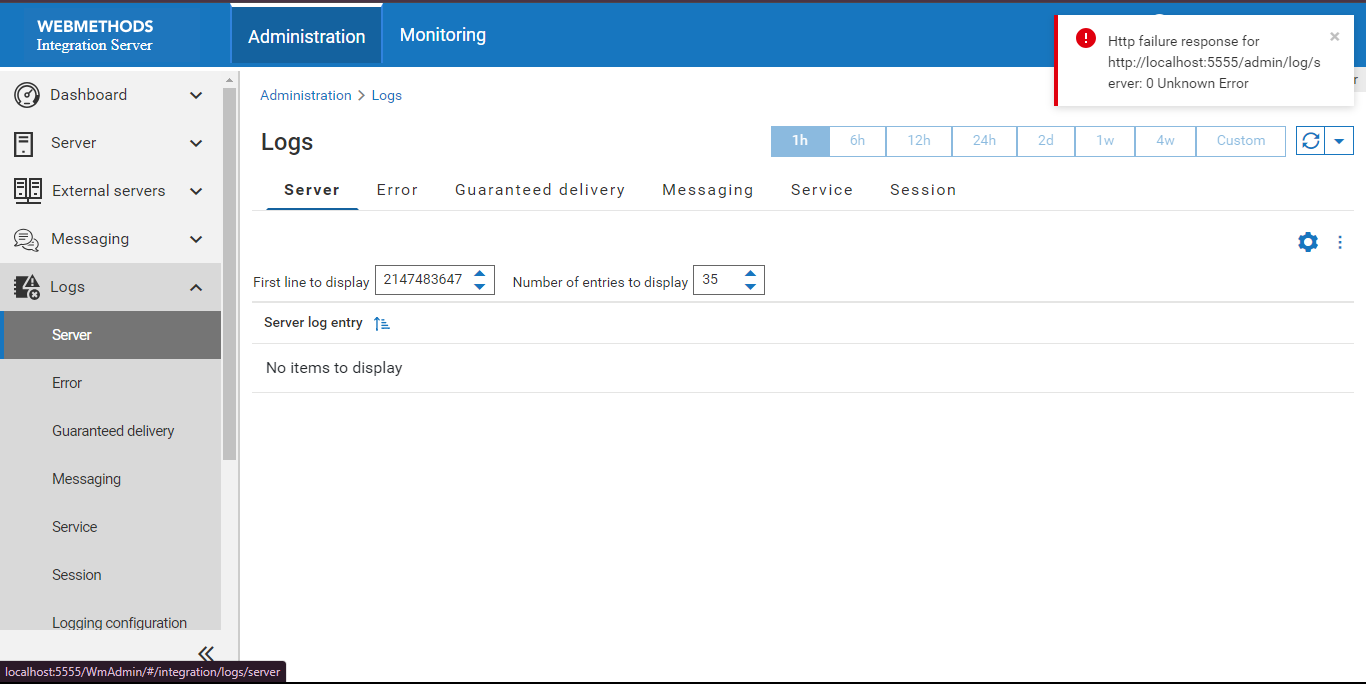
Task: Open the Session logs tab
Action: point(923,190)
